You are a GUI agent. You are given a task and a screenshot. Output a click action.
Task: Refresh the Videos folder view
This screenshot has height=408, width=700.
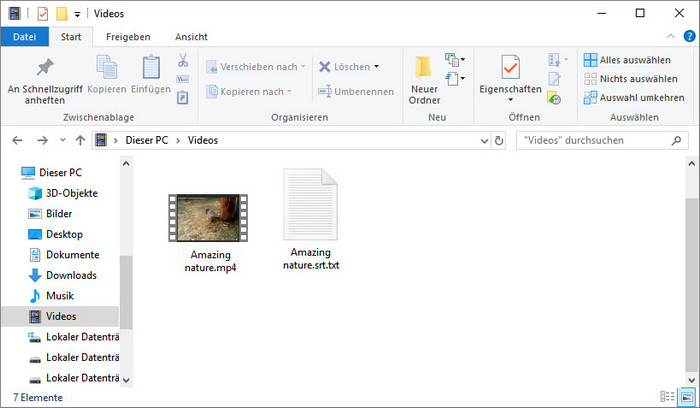pos(499,141)
